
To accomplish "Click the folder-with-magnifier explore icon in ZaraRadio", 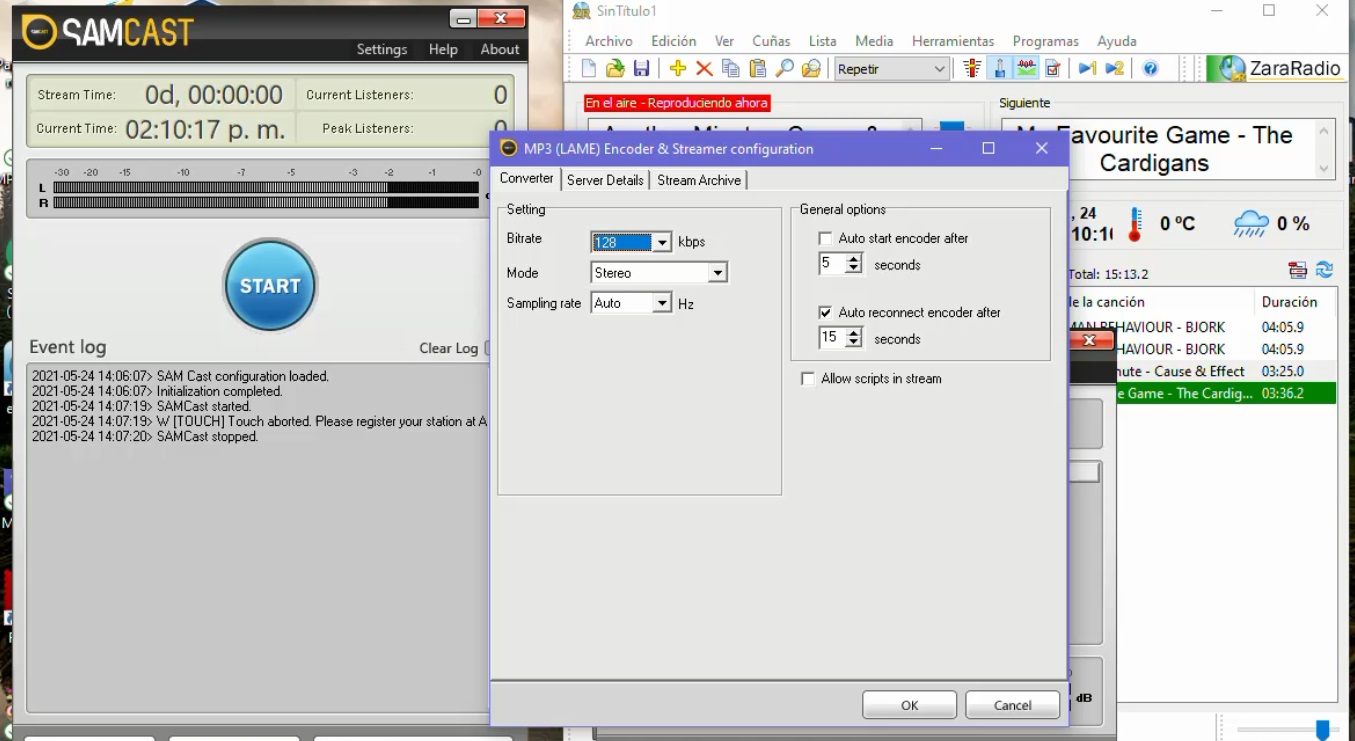I will [811, 68].
